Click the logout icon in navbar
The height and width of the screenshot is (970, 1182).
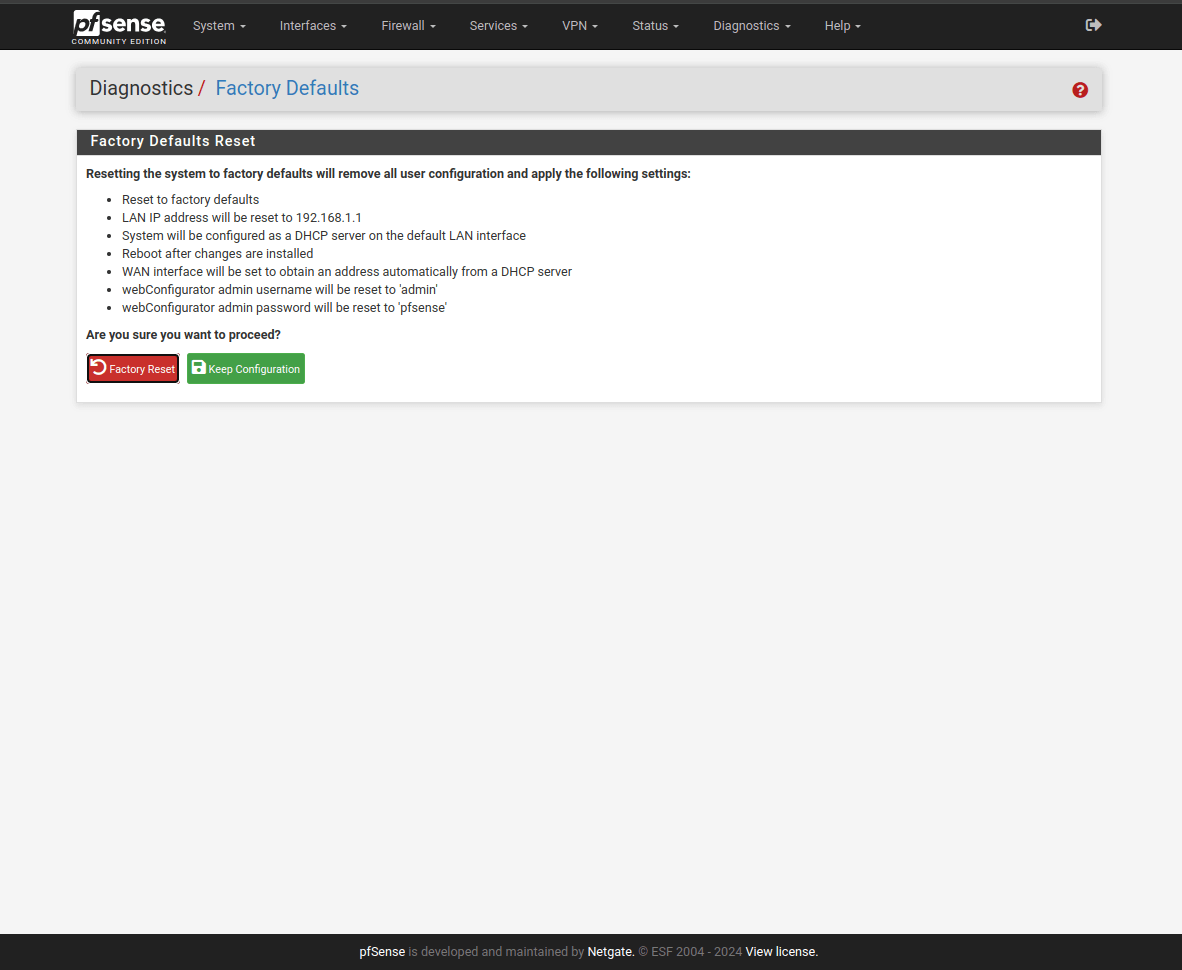tap(1093, 25)
